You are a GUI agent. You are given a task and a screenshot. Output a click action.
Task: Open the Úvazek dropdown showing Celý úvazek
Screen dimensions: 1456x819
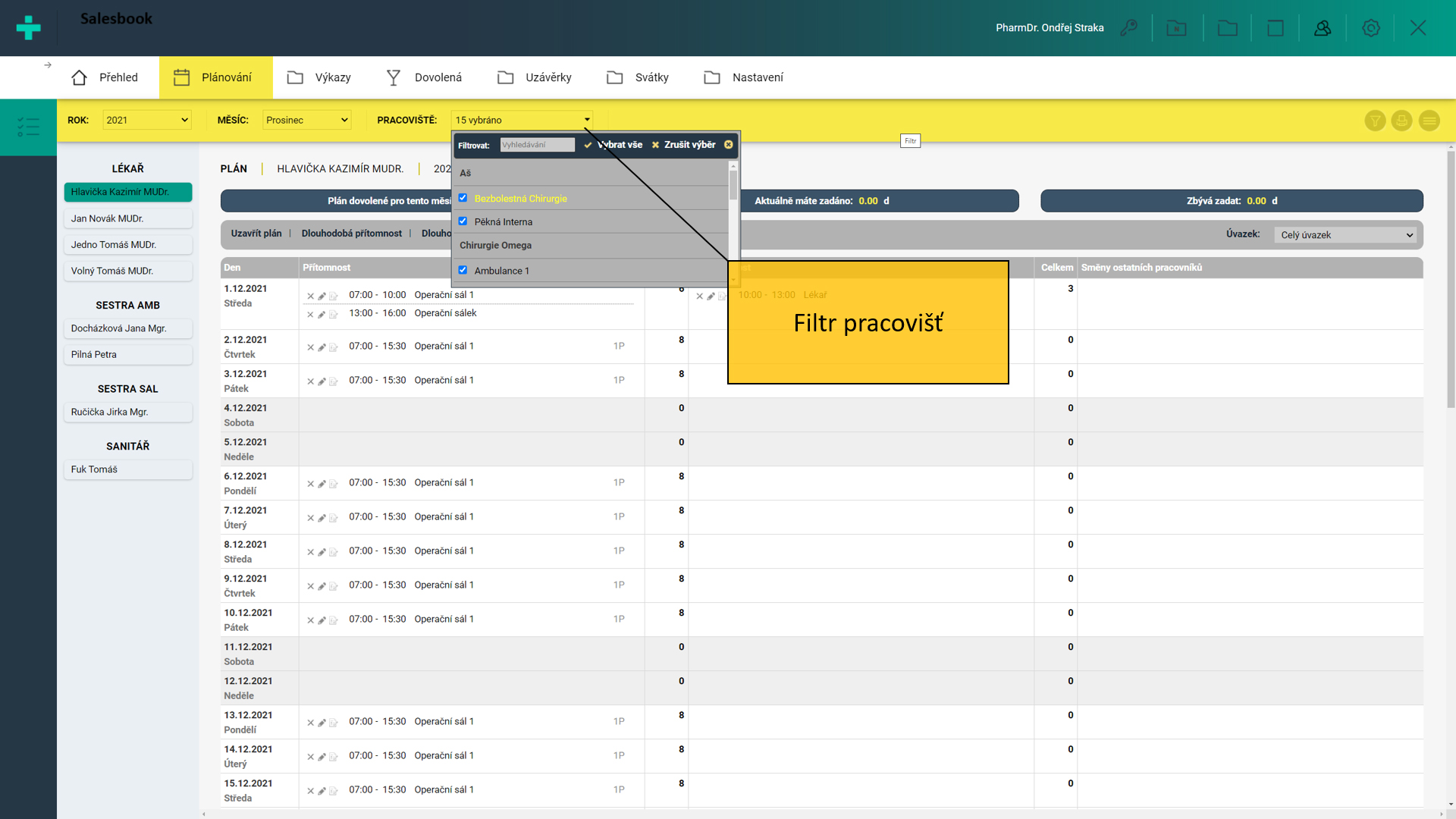[1346, 235]
